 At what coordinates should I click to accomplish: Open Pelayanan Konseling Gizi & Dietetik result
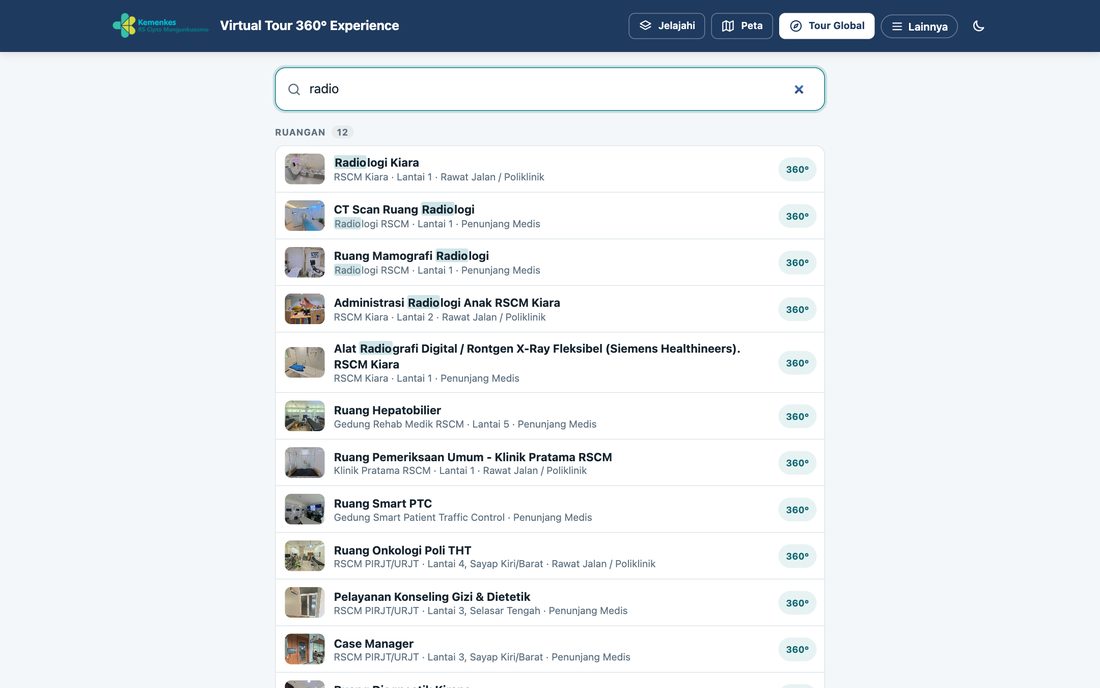(x=550, y=603)
